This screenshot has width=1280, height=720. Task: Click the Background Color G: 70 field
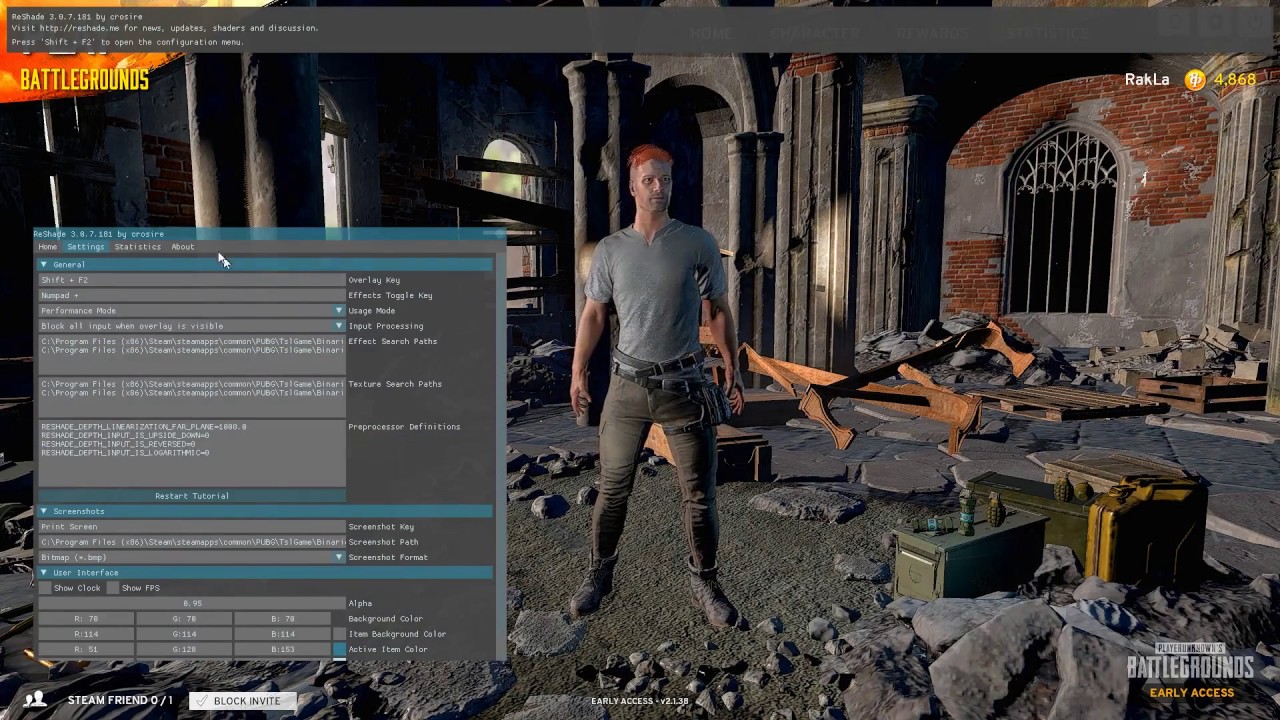pyautogui.click(x=184, y=619)
